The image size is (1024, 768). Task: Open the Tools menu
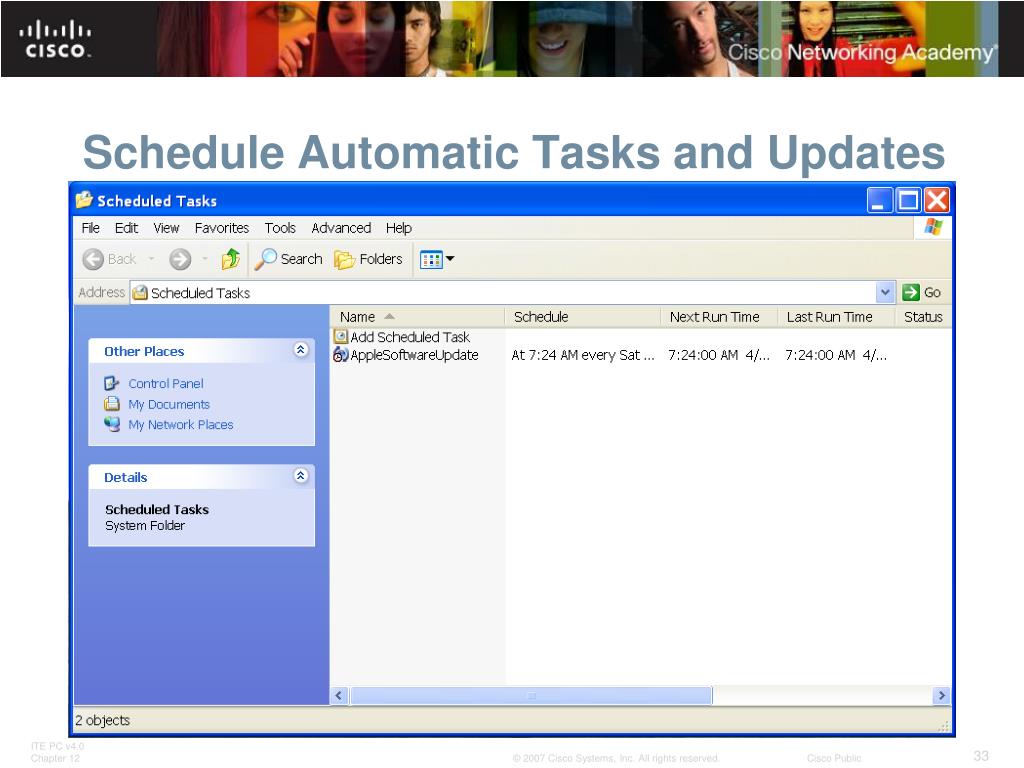[280, 228]
